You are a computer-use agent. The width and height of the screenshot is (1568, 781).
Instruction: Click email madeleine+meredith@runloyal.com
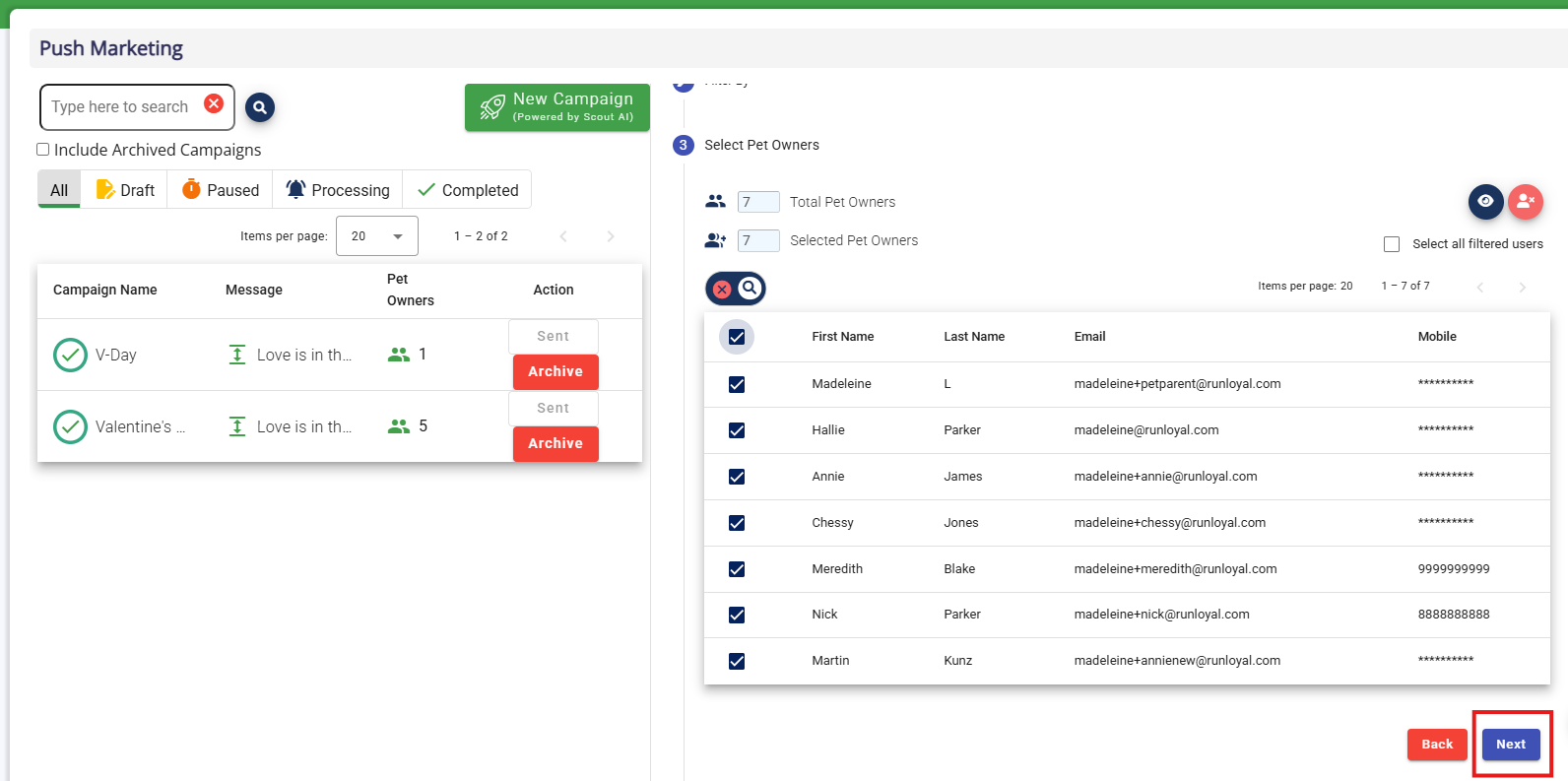[1176, 569]
